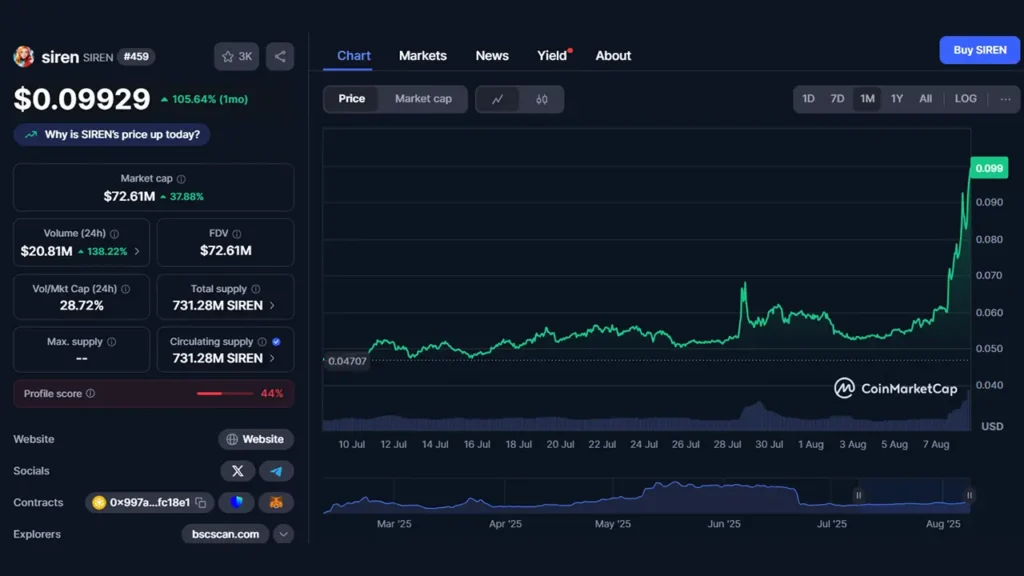Add SIREN to watchlist via star icon
The height and width of the screenshot is (576, 1024).
click(x=236, y=57)
